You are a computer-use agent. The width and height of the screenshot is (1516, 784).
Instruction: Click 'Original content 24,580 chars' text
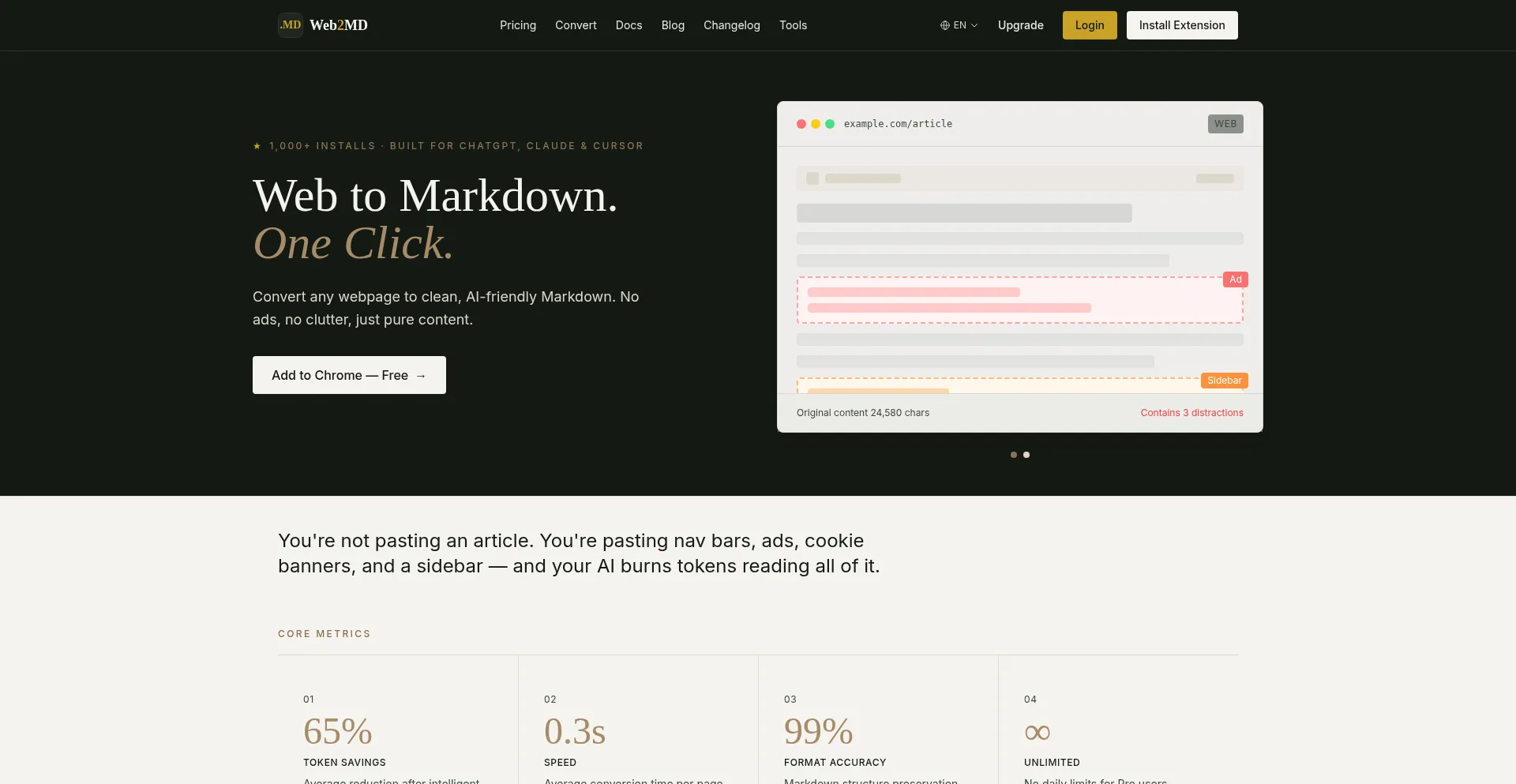tap(863, 413)
